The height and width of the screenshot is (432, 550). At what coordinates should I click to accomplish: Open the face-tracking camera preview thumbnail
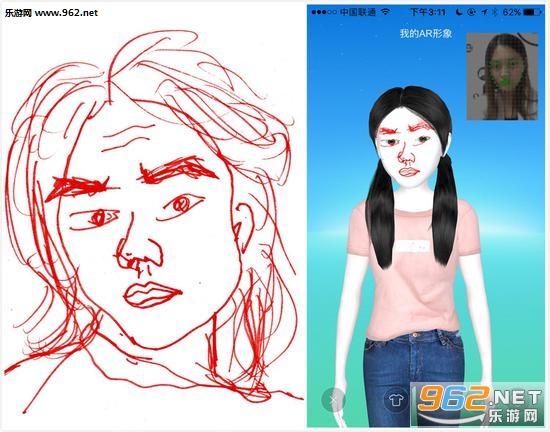click(502, 76)
